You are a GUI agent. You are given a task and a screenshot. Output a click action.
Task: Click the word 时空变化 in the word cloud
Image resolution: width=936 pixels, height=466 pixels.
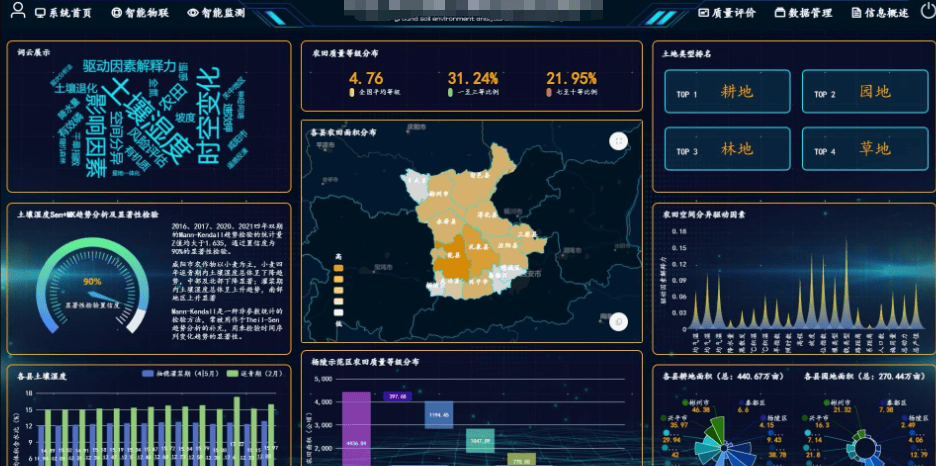pyautogui.click(x=209, y=117)
